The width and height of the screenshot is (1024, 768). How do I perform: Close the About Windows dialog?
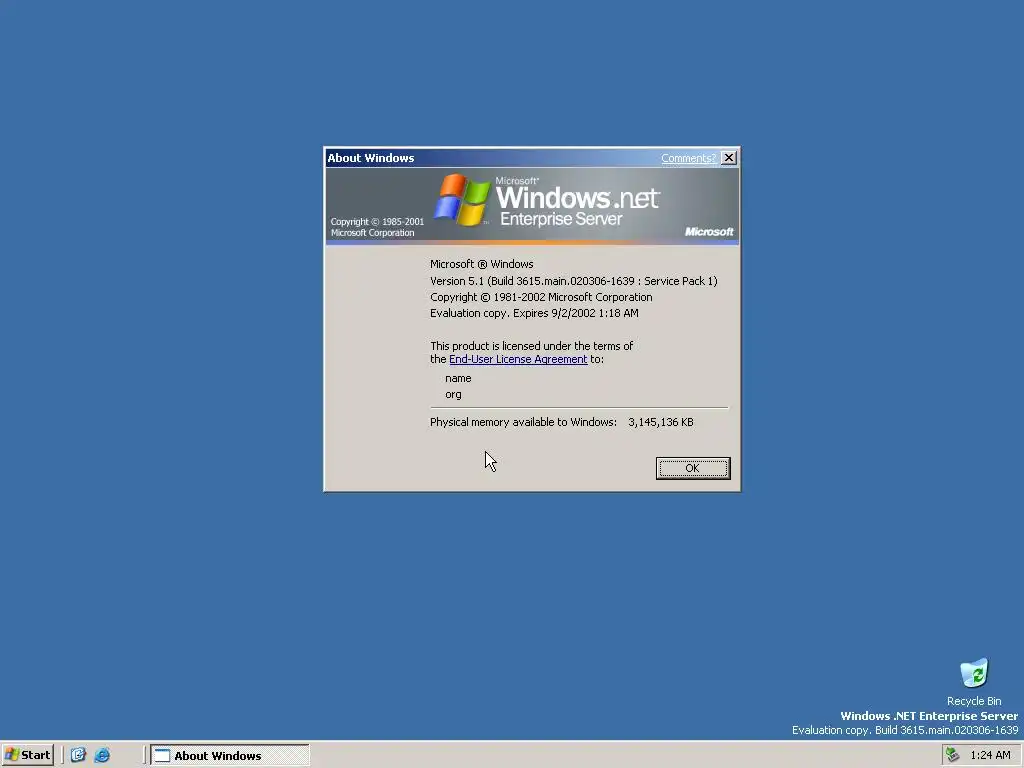729,158
